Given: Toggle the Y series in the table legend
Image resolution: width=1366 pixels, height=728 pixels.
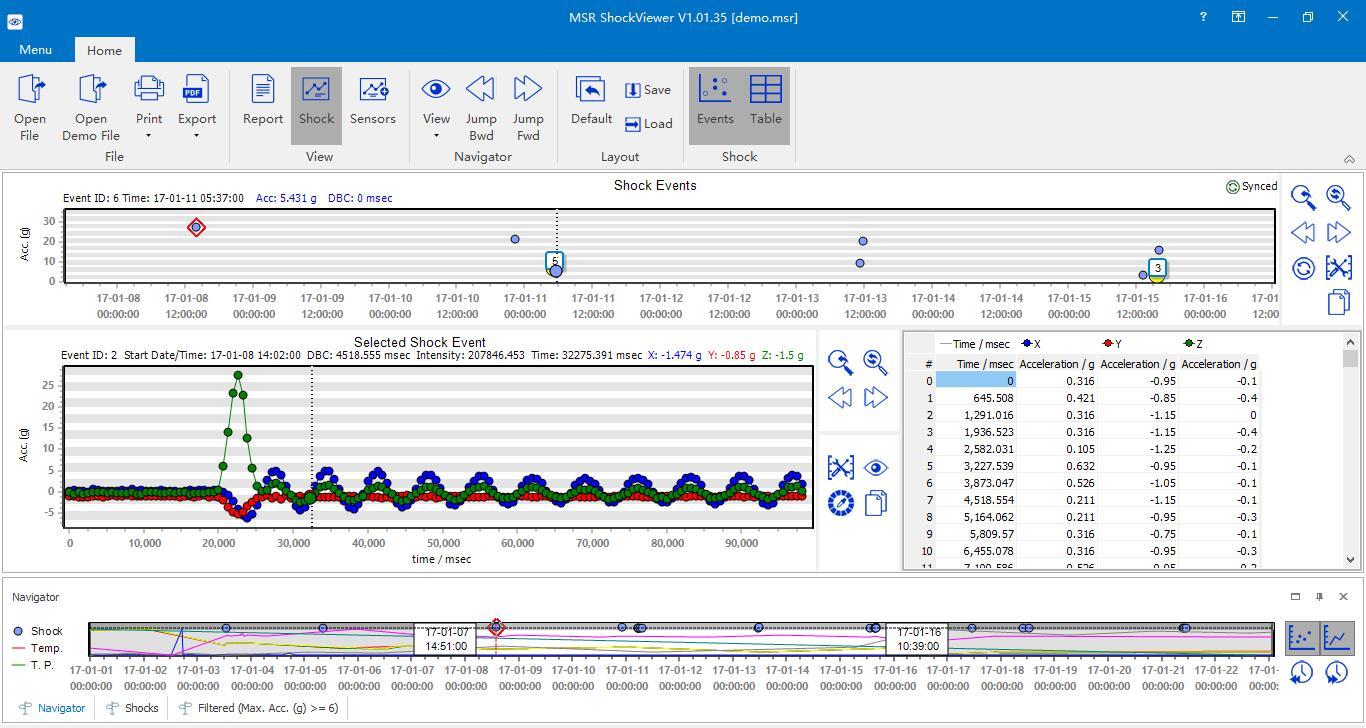Looking at the screenshot, I should point(1111,344).
